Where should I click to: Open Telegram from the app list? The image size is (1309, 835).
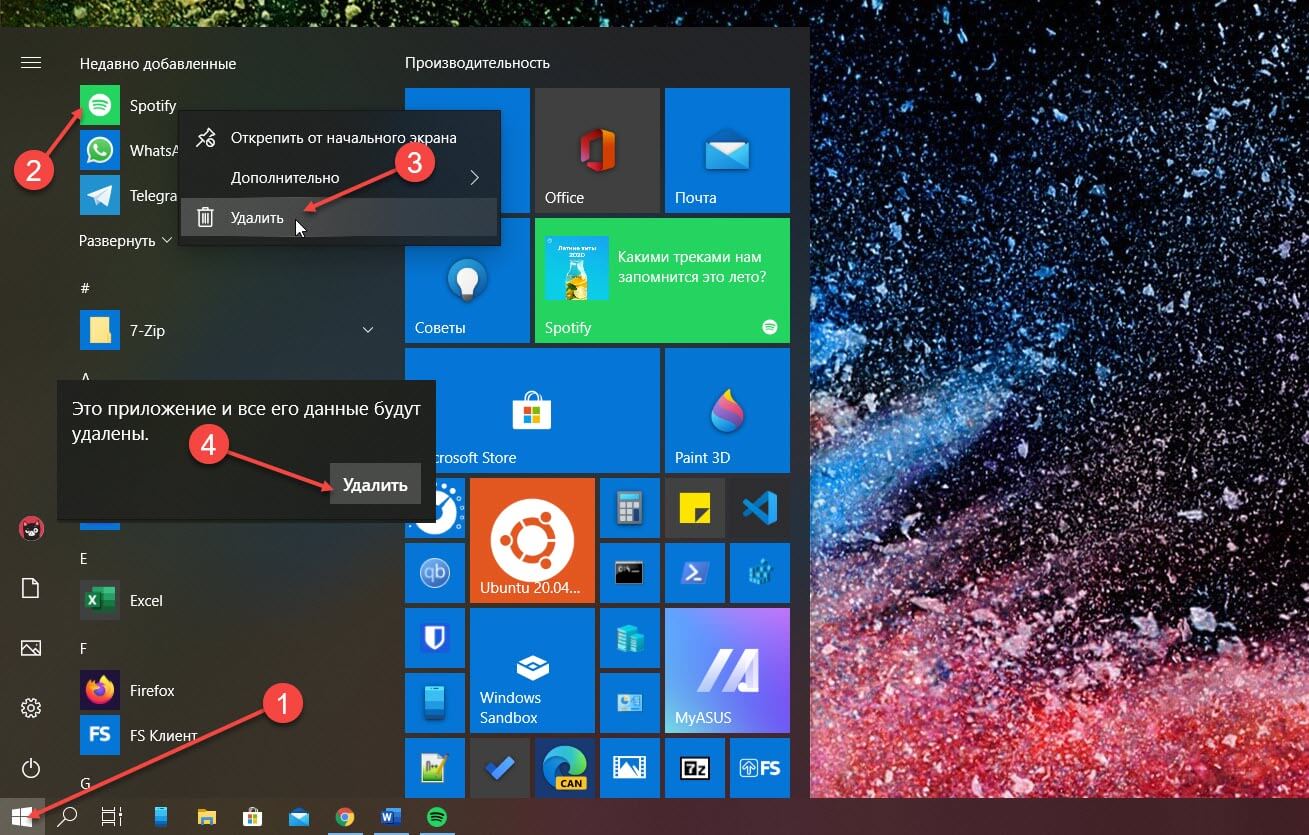click(x=130, y=195)
